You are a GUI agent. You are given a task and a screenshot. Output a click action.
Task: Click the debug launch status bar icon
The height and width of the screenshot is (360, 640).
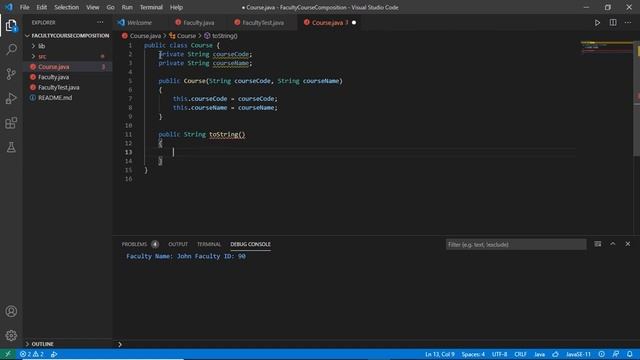(54, 354)
